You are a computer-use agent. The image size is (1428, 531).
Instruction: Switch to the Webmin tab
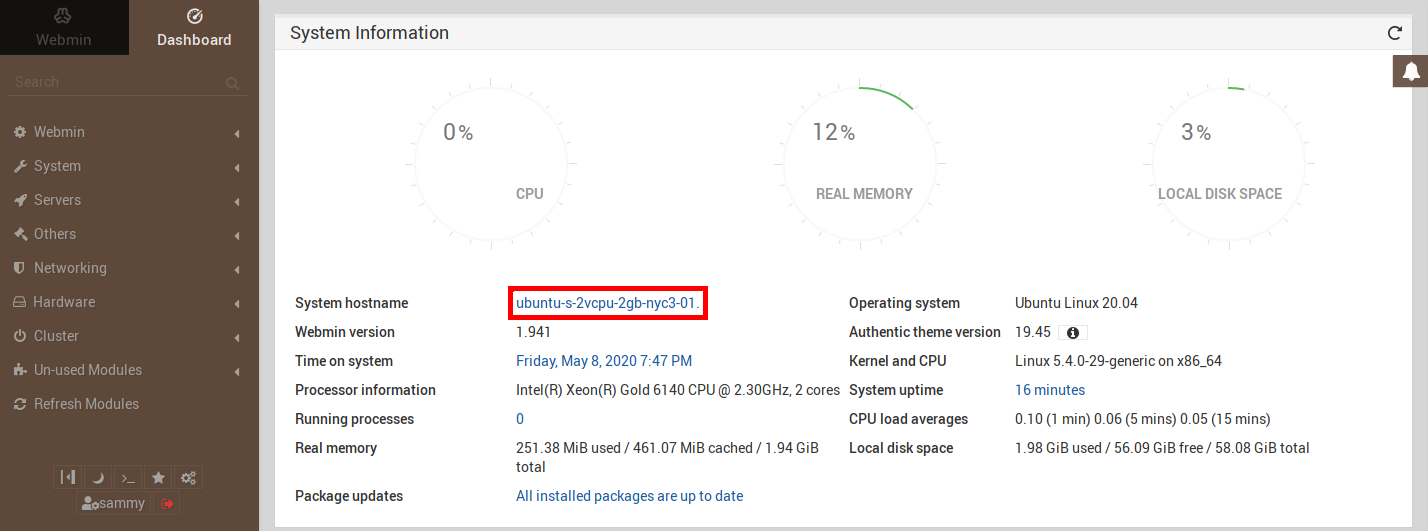pos(64,28)
